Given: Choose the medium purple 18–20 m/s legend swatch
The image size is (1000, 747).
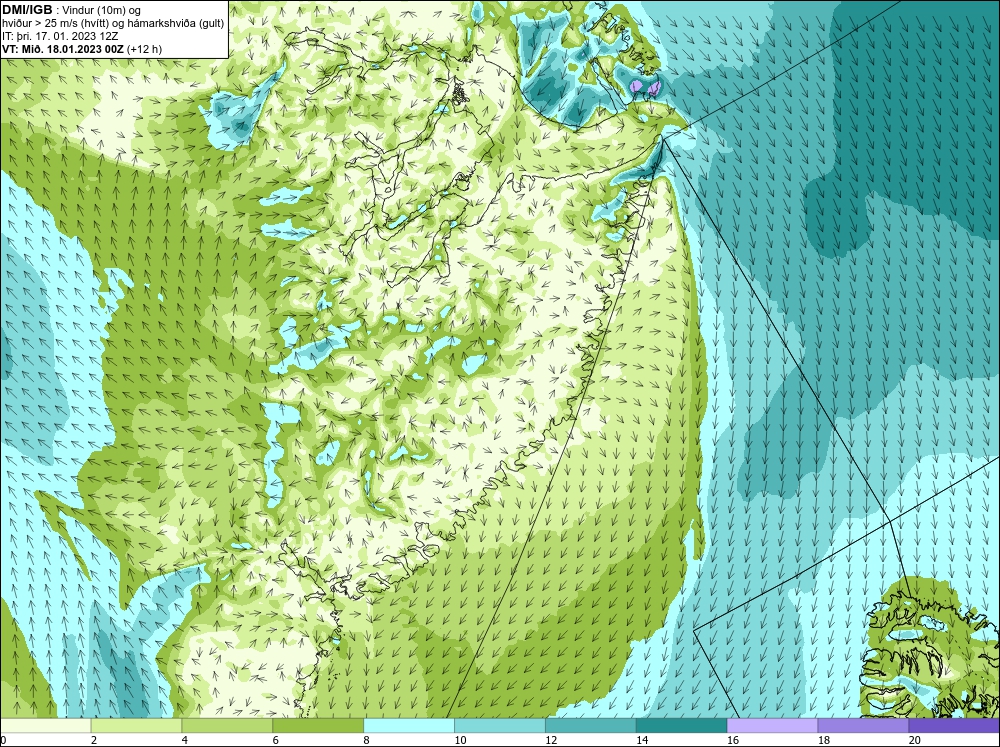Looking at the screenshot, I should 864,726.
